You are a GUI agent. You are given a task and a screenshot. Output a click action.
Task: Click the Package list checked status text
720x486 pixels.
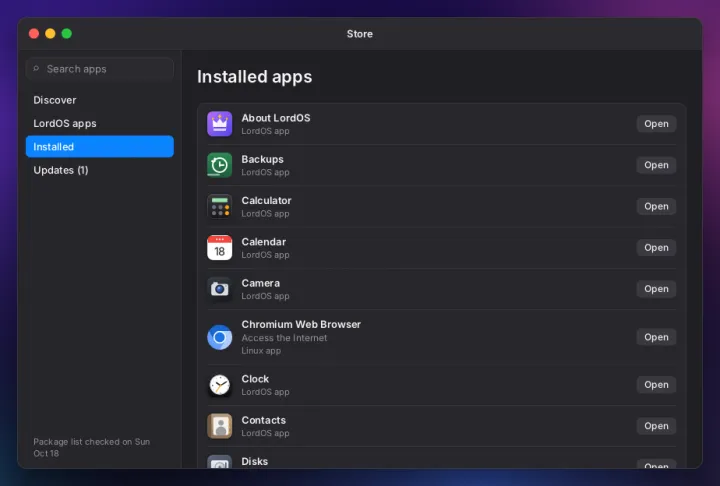91,447
